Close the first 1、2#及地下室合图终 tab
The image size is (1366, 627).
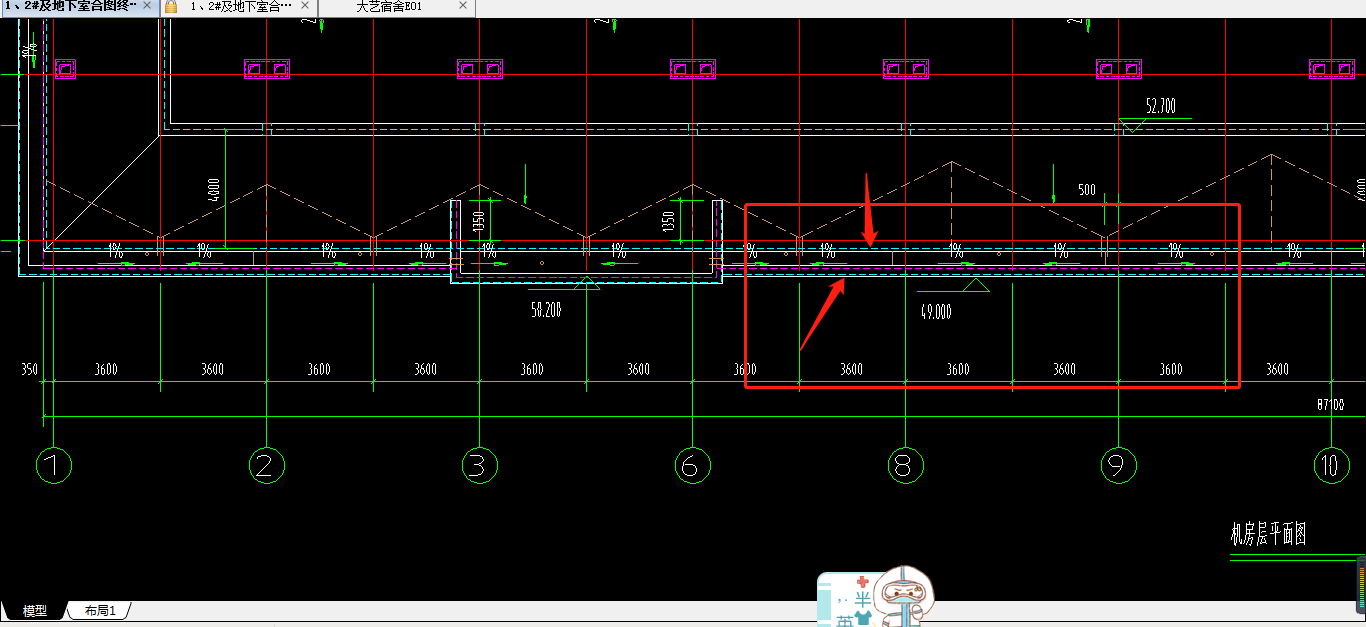tap(147, 6)
